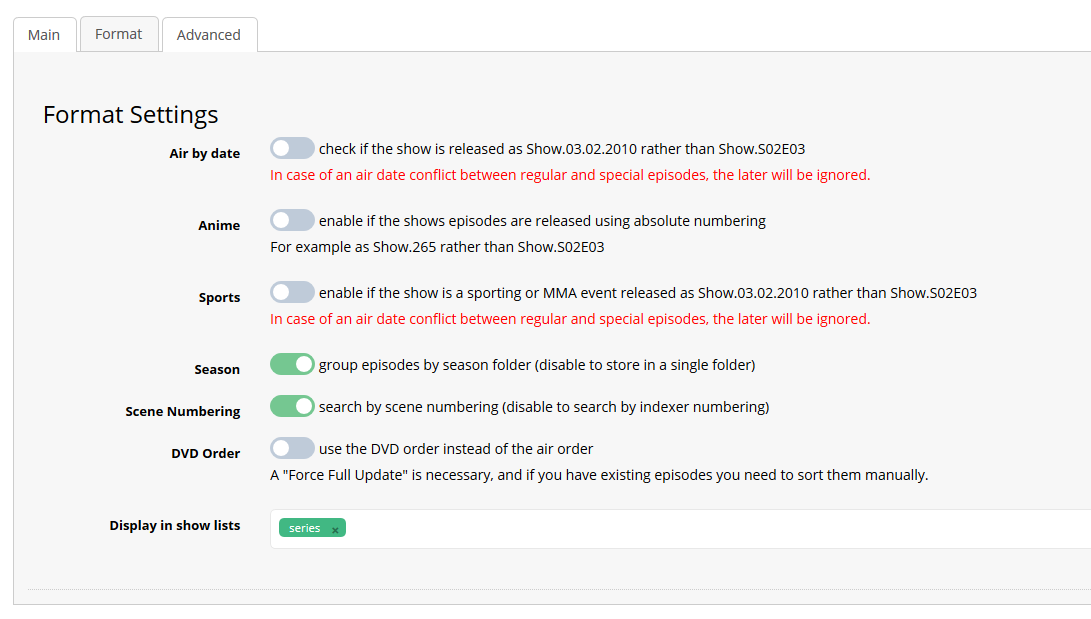Enable the Sports toggle

[291, 291]
